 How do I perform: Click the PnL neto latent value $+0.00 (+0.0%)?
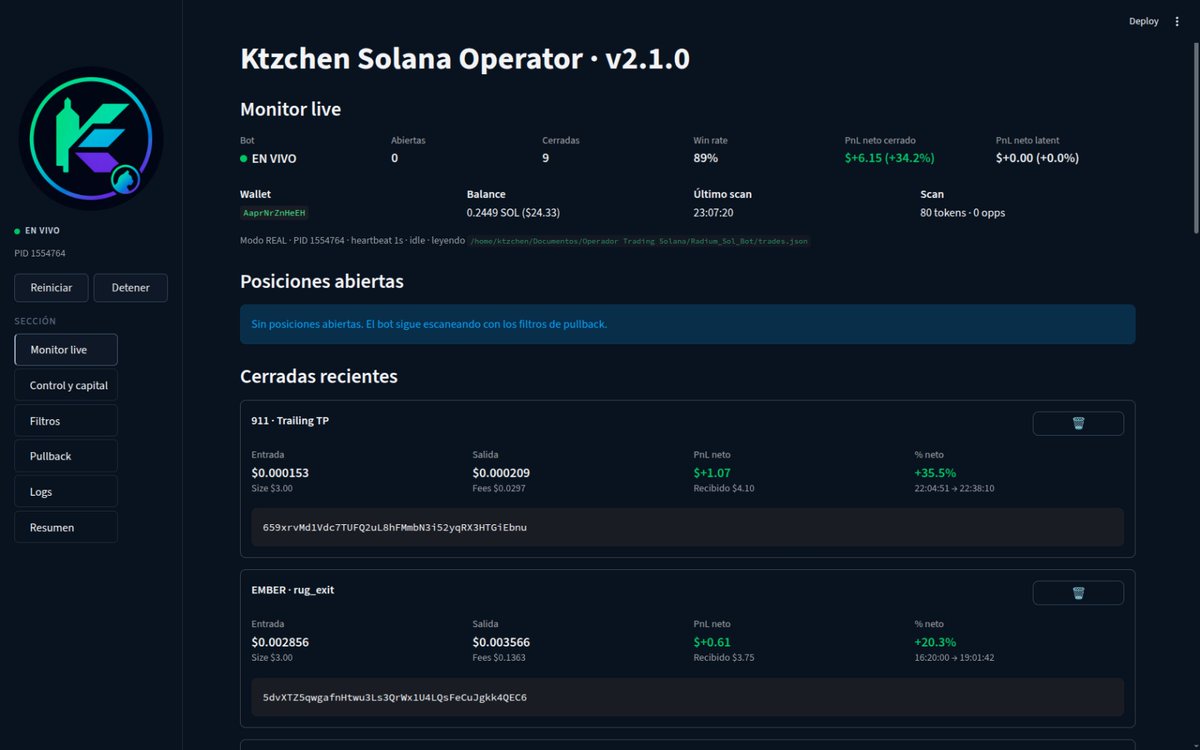[x=1037, y=158]
